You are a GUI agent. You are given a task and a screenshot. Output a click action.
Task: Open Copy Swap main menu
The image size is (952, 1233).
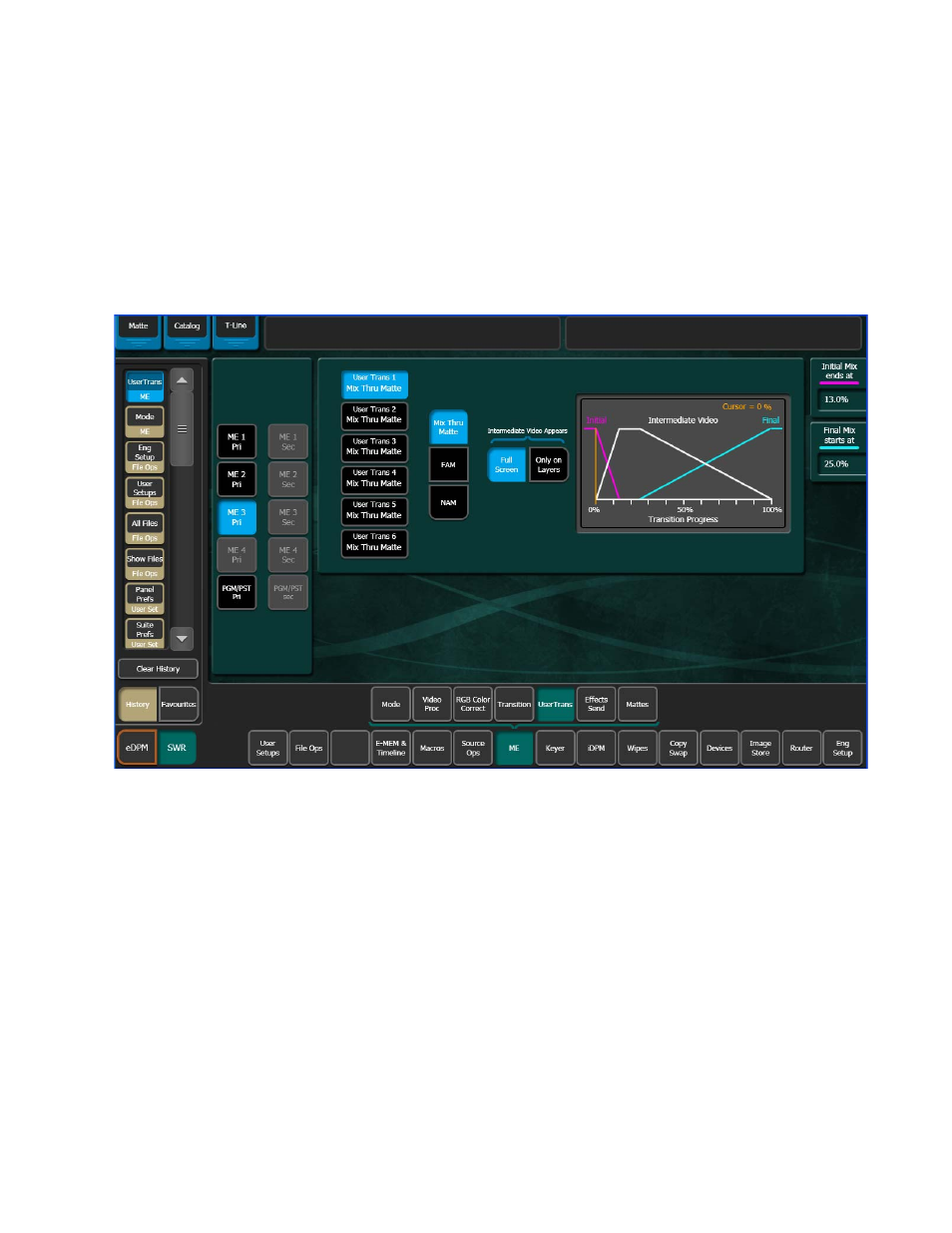click(679, 748)
